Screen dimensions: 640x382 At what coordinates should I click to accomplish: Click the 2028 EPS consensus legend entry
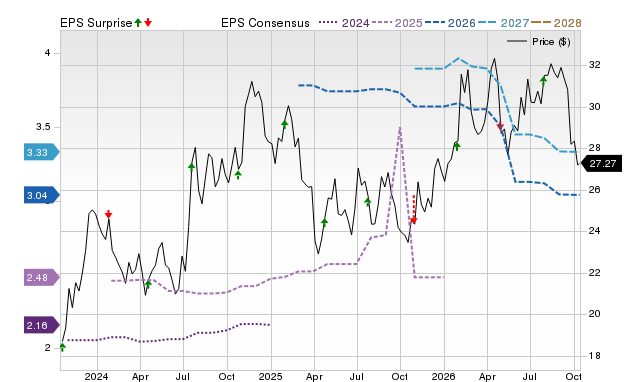(556, 23)
